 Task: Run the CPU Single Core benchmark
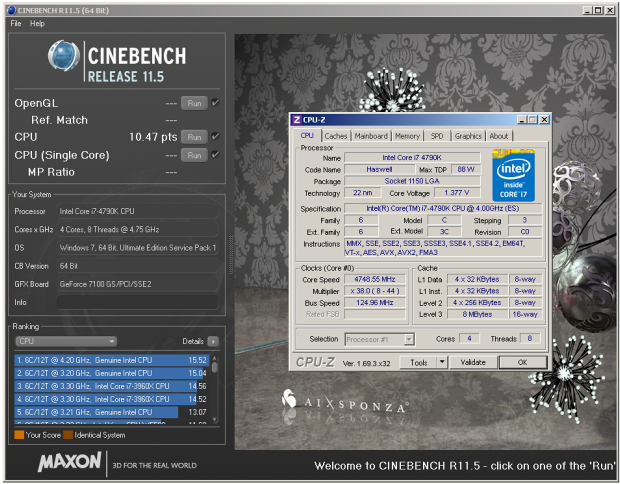click(x=194, y=155)
